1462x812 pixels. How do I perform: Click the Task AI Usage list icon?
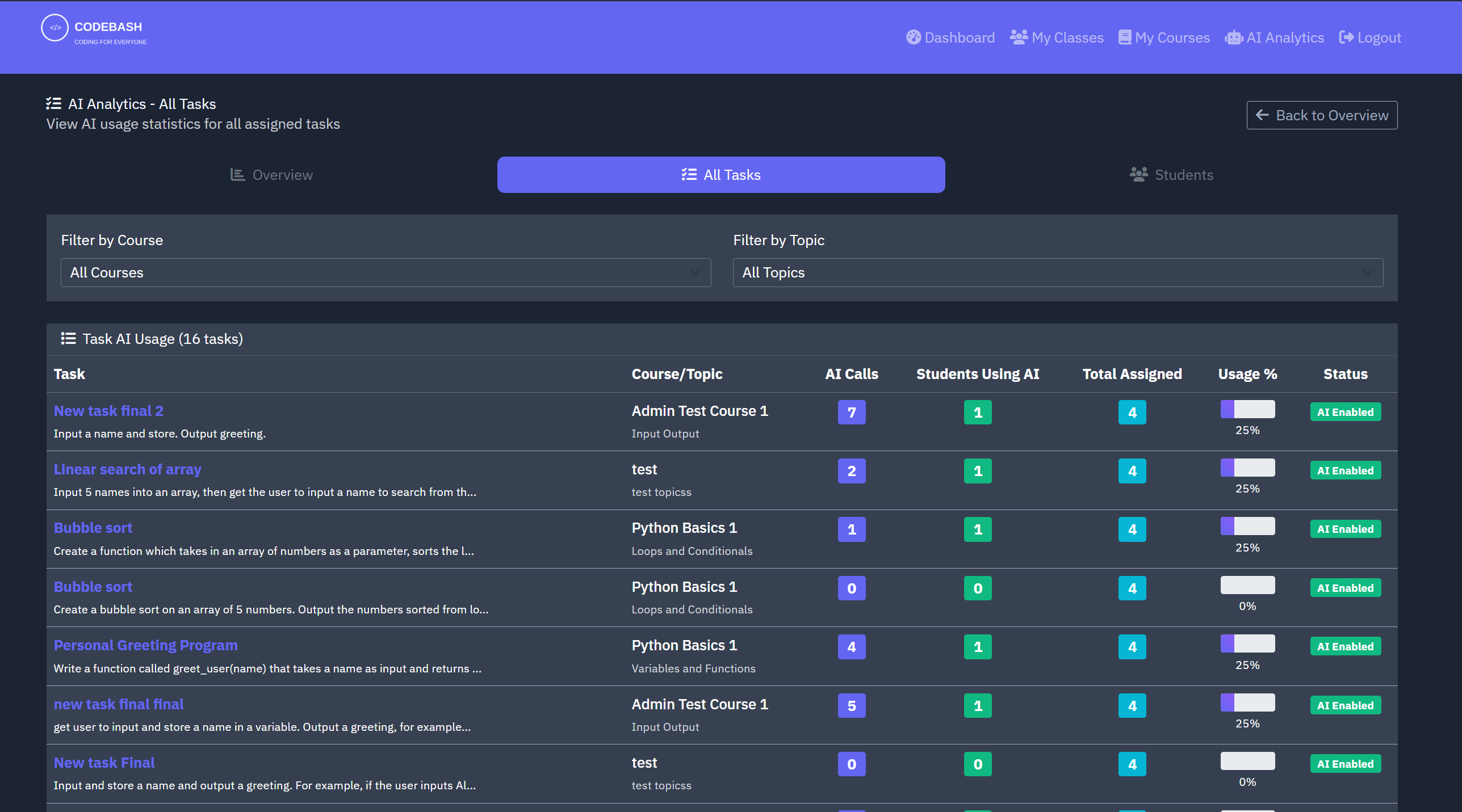68,339
